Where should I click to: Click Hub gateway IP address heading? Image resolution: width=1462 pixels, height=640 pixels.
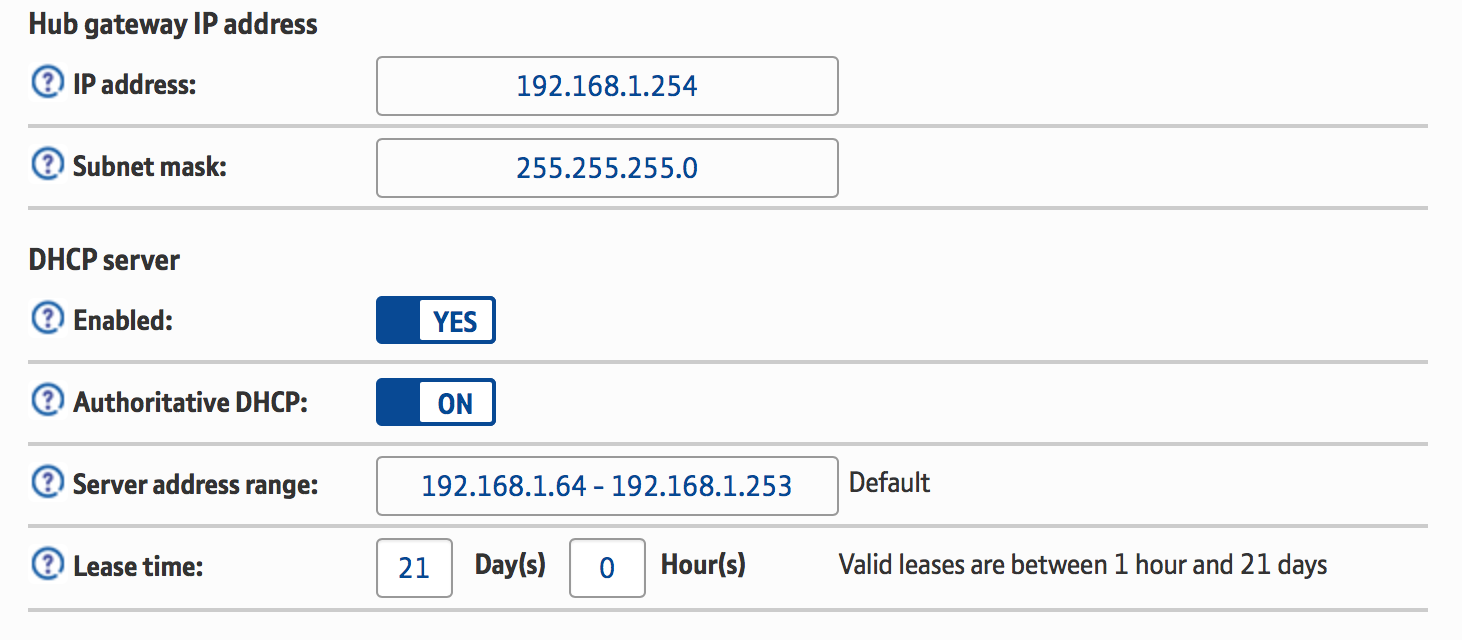point(173,25)
